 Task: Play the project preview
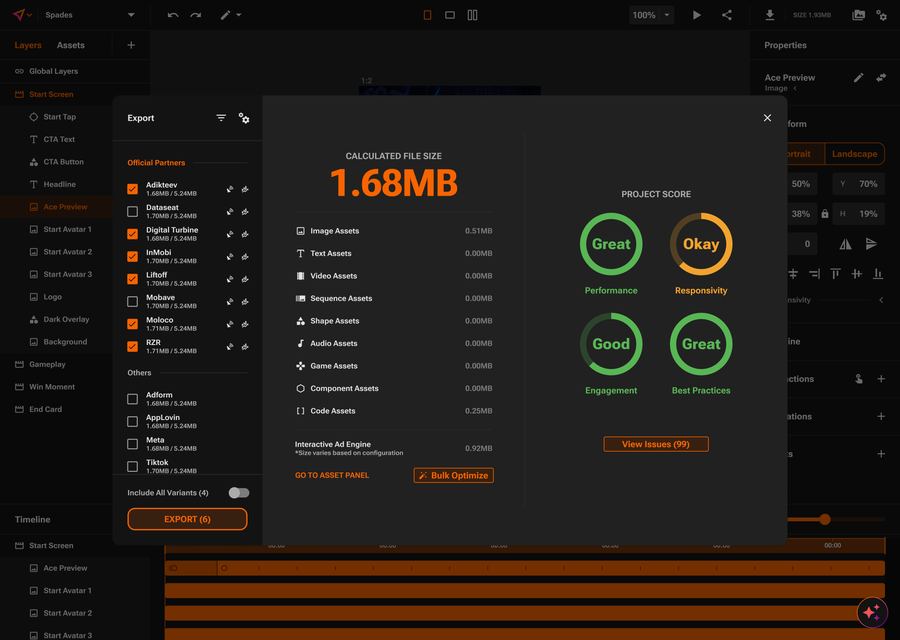[x=697, y=15]
